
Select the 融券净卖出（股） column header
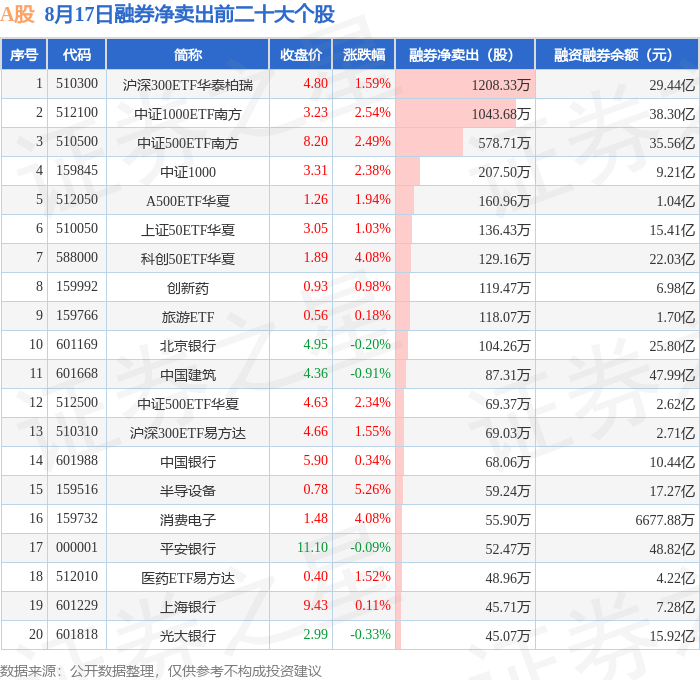tap(465, 54)
